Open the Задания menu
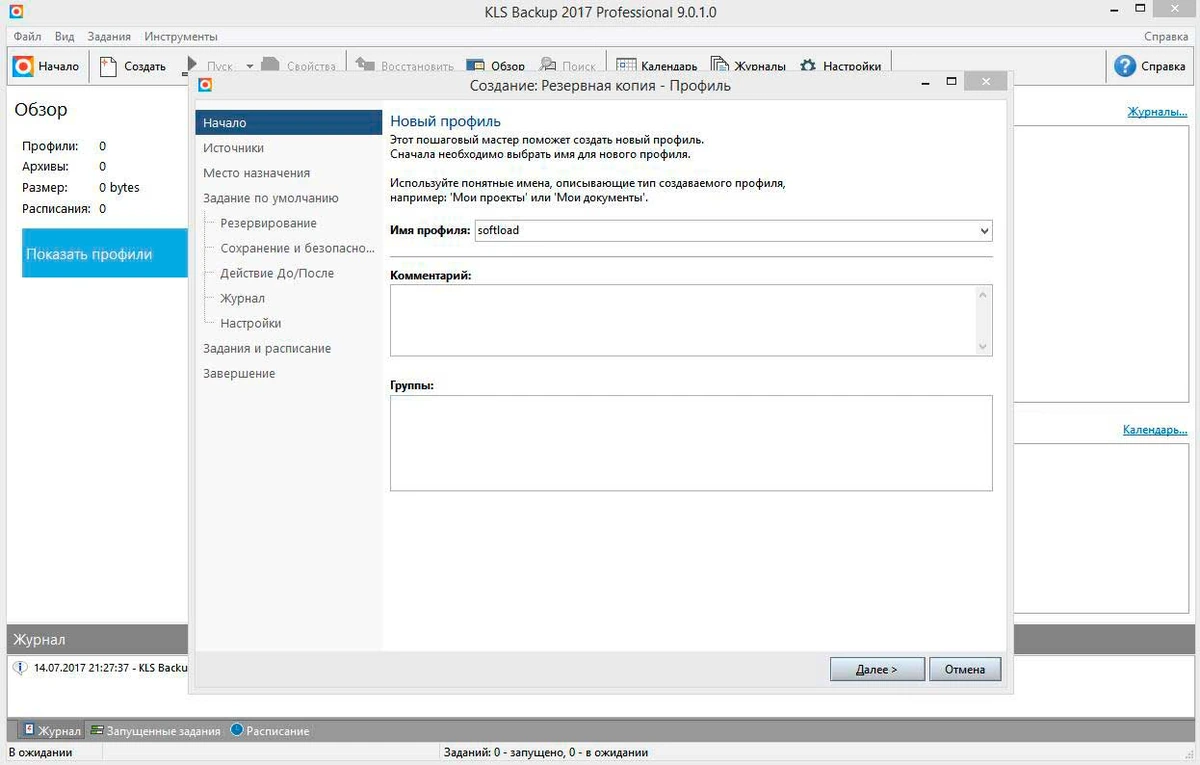 coord(109,36)
